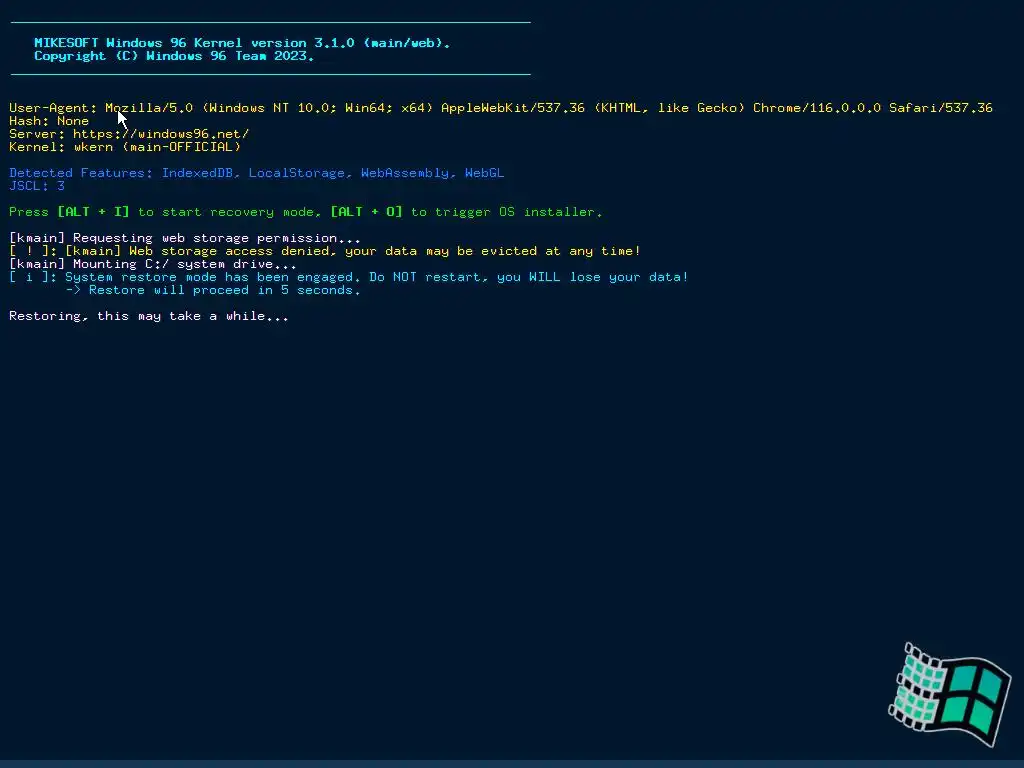Click the 'Copyright (C) Windows 96 Team 2023.' line
The width and height of the screenshot is (1024, 768).
click(x=174, y=56)
